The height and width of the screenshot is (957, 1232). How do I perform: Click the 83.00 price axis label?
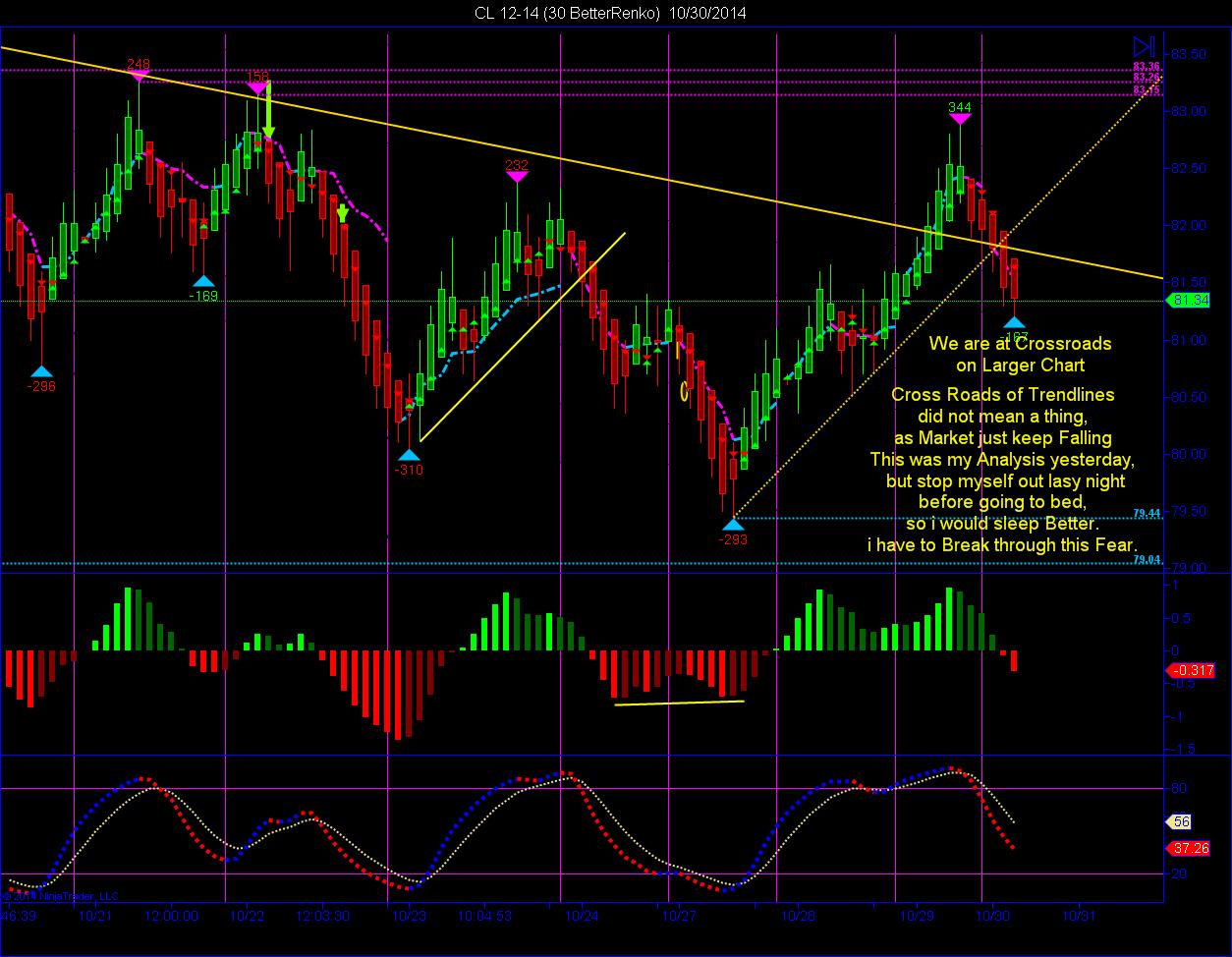pos(1190,111)
